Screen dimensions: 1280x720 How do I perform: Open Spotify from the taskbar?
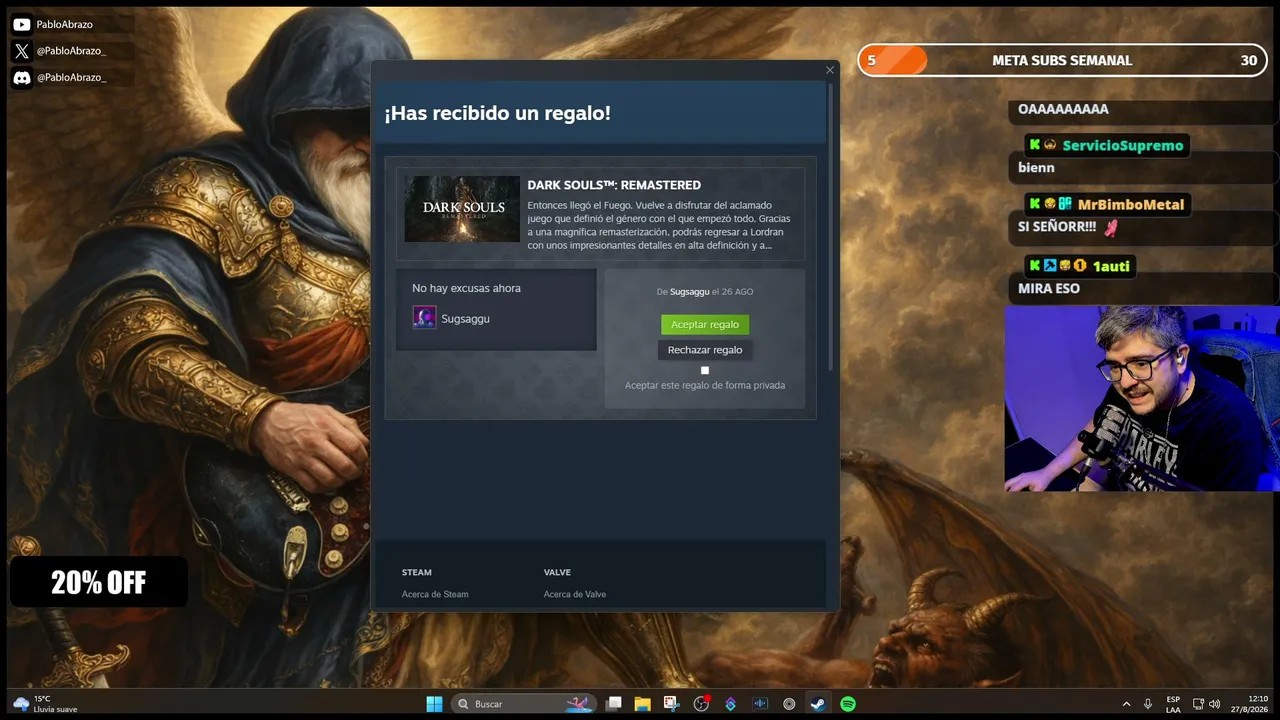847,704
